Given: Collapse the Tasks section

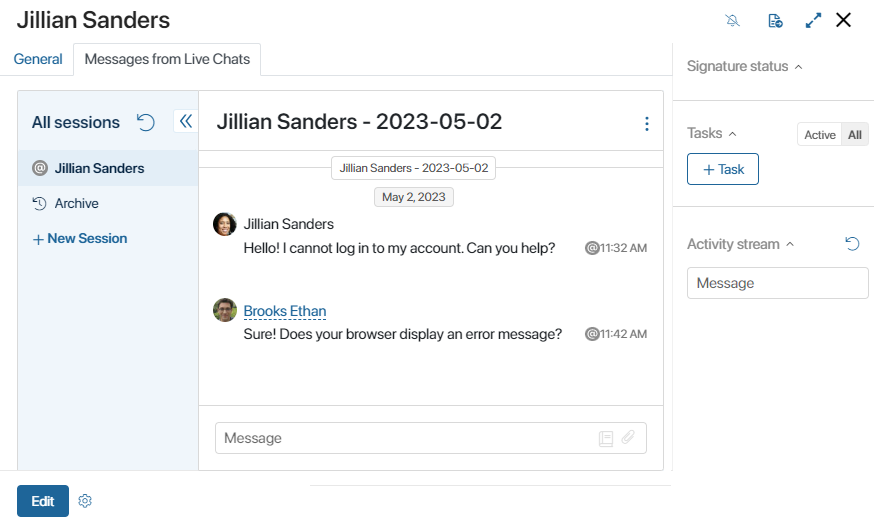Looking at the screenshot, I should coord(732,134).
